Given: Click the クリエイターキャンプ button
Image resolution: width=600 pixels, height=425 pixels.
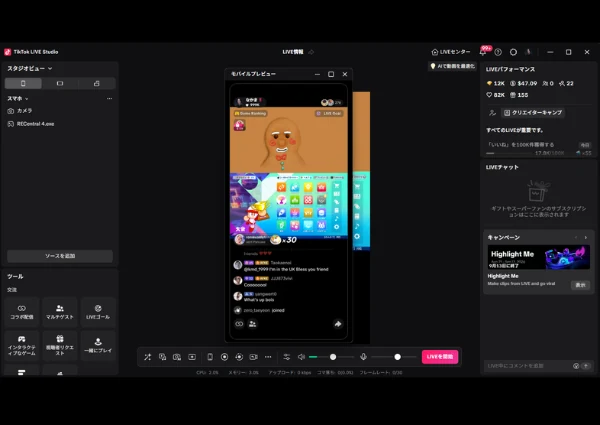Looking at the screenshot, I should 533,112.
